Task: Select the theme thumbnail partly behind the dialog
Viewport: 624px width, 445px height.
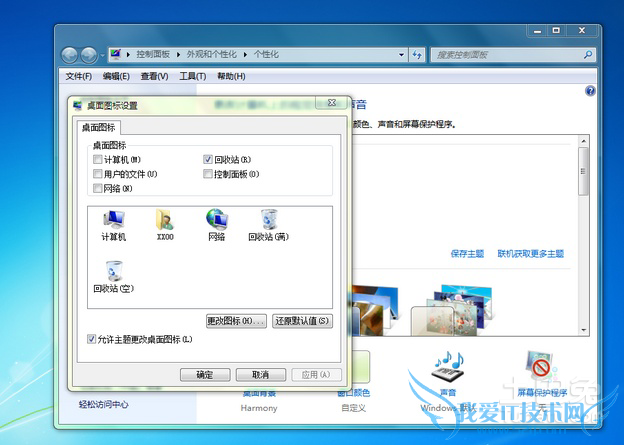Action: [x=375, y=310]
